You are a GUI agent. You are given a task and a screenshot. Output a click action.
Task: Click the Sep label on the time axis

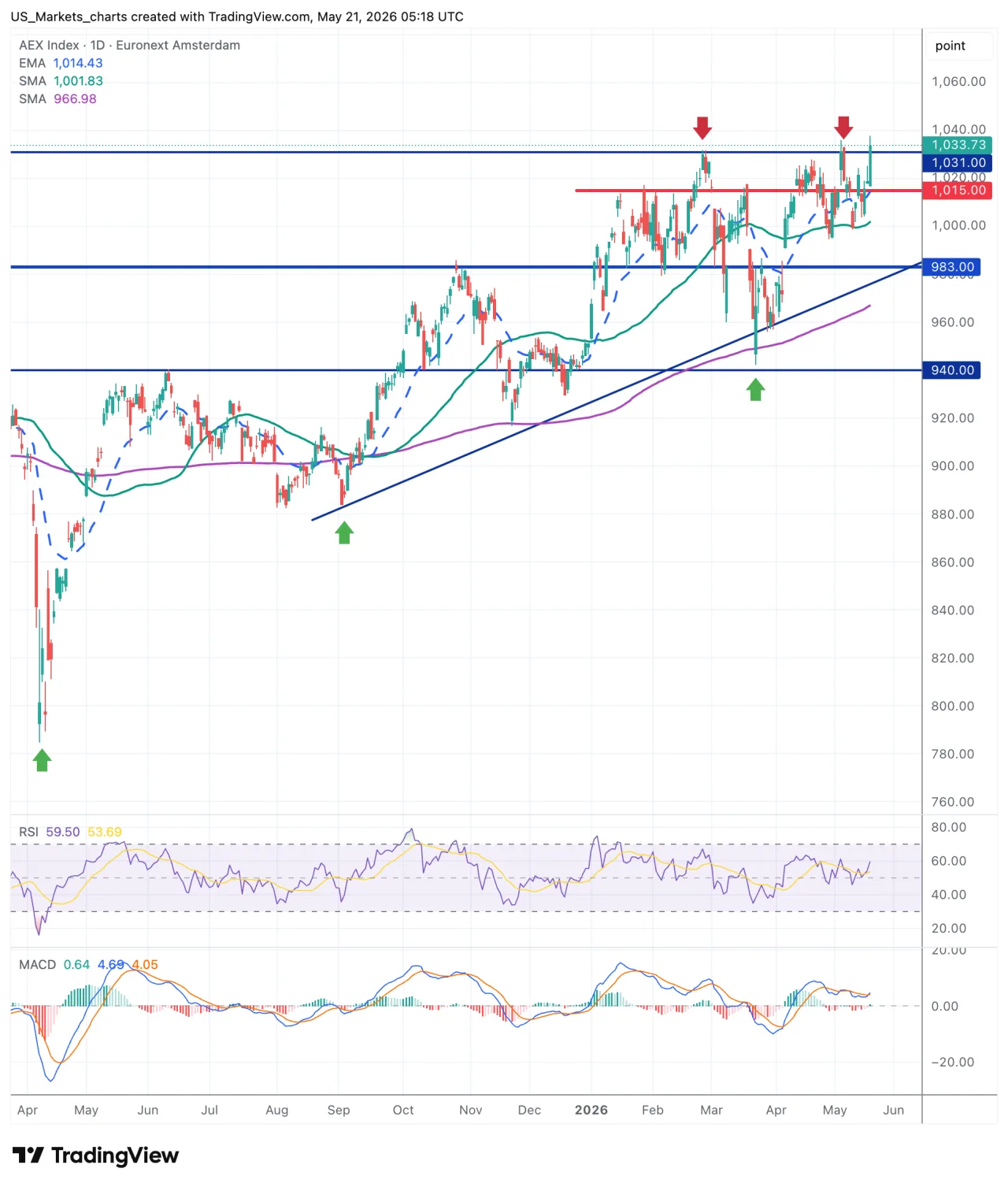coord(339,1111)
